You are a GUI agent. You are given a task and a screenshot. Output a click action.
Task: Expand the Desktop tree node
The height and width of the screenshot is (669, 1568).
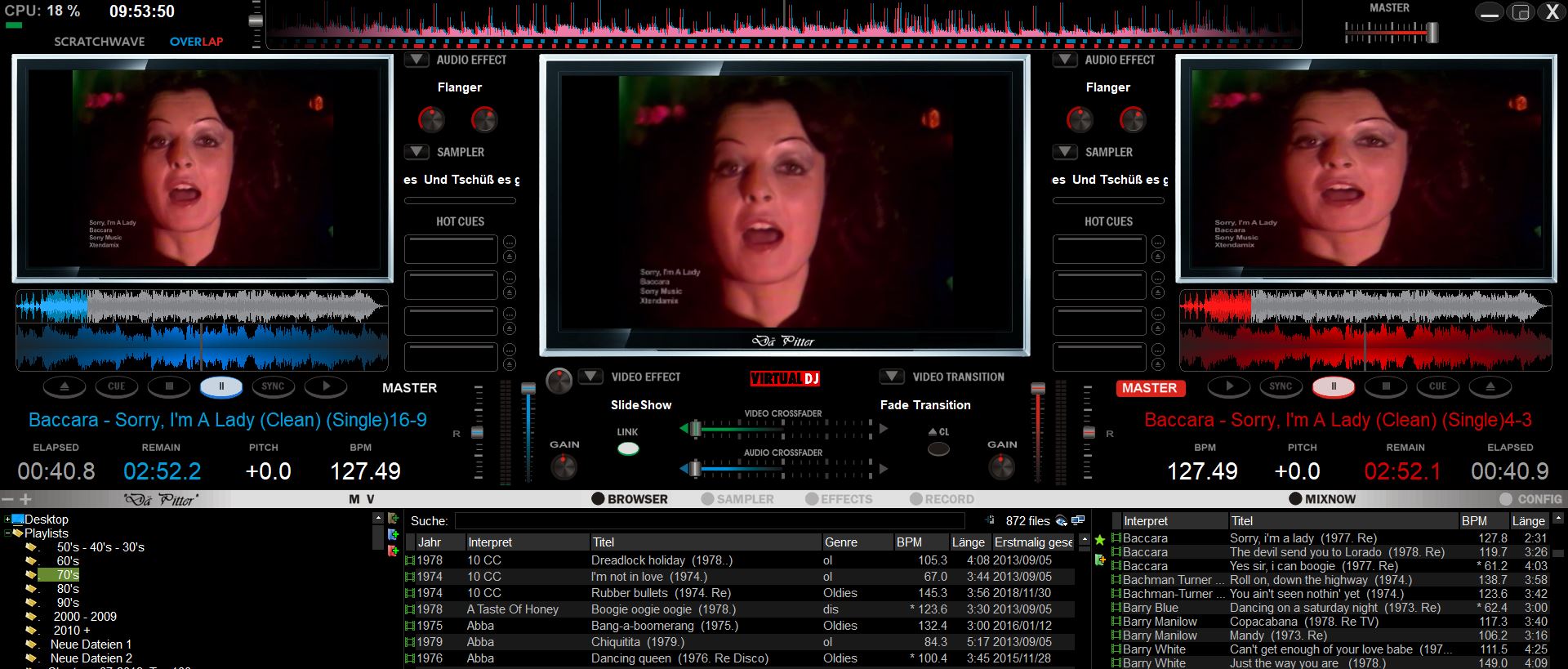coord(7,520)
